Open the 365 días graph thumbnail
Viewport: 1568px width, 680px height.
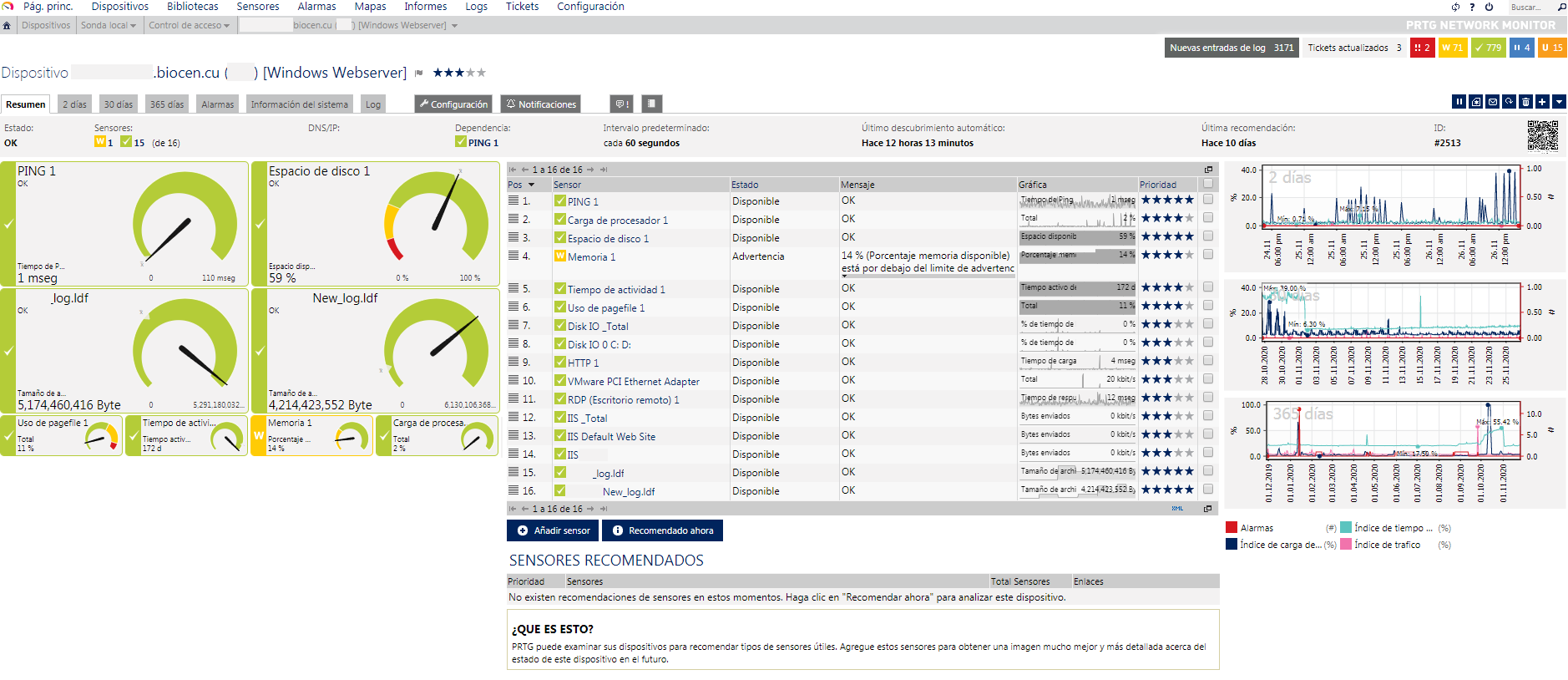tap(1395, 452)
